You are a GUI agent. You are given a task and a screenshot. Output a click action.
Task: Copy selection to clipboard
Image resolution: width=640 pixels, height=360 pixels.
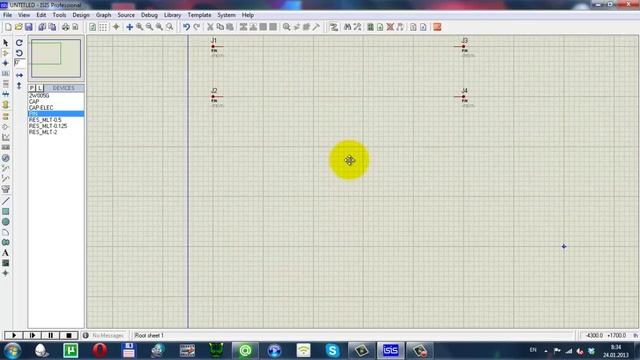coord(220,27)
